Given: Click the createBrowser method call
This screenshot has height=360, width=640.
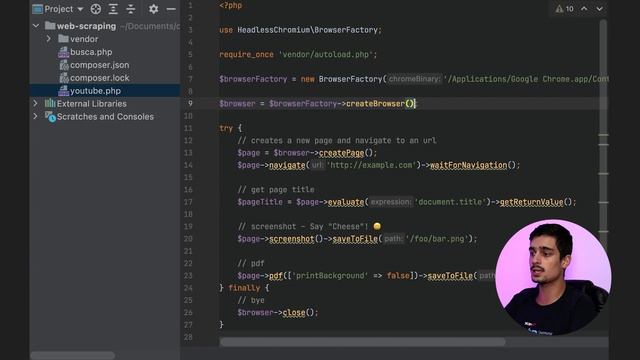Looking at the screenshot, I should click(x=375, y=104).
